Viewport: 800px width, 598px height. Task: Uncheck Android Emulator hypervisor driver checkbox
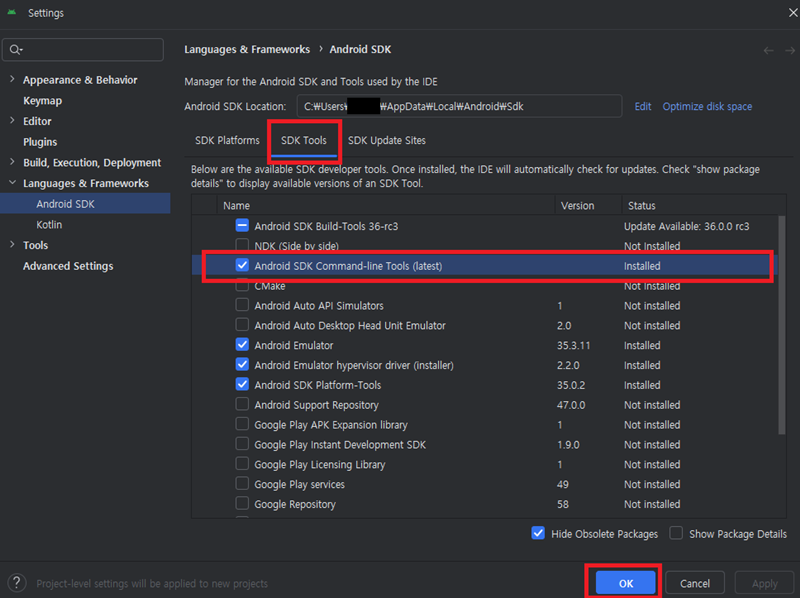tap(242, 365)
